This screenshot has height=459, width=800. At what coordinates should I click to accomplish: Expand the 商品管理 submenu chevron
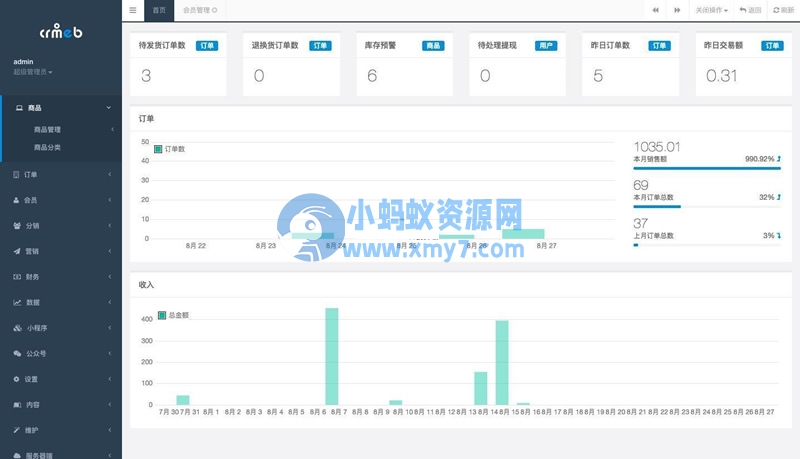click(112, 130)
